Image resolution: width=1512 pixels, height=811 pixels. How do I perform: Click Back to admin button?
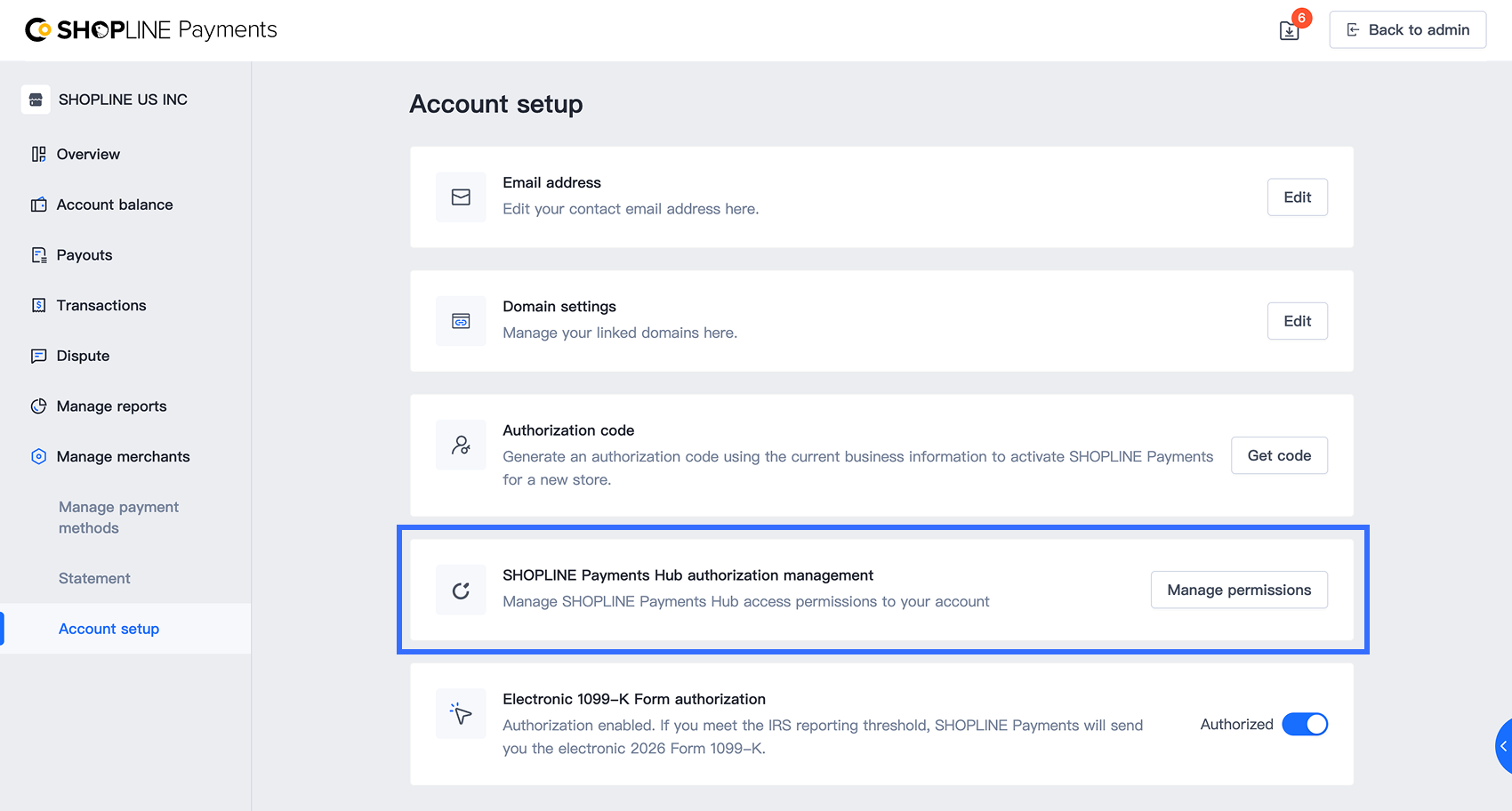(1407, 29)
